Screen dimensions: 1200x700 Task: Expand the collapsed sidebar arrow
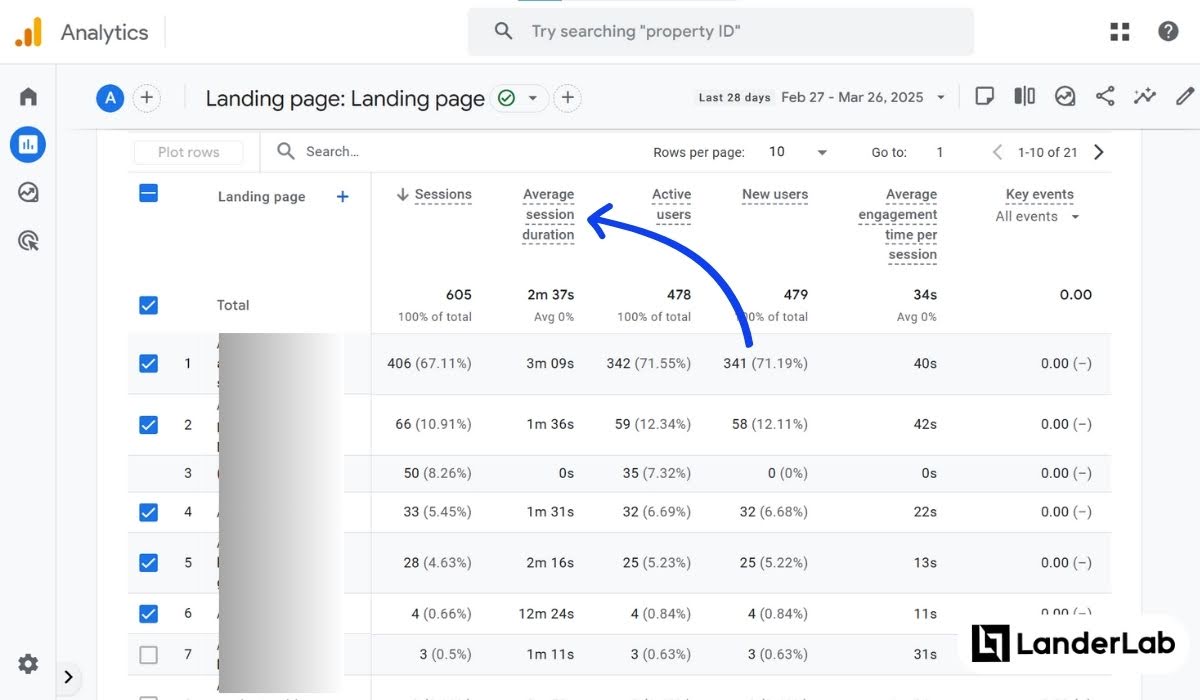click(68, 677)
